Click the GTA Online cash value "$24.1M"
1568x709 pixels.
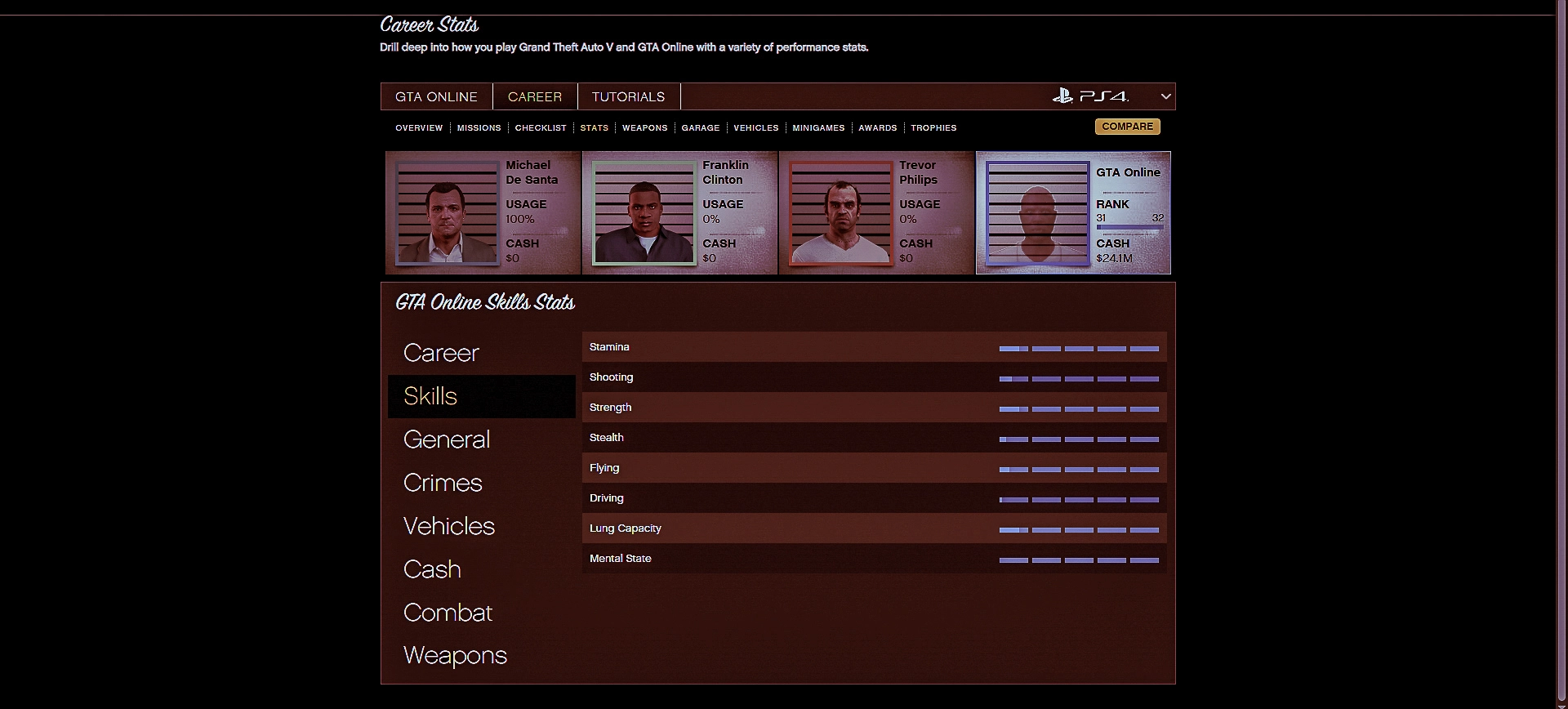pyautogui.click(x=1114, y=258)
